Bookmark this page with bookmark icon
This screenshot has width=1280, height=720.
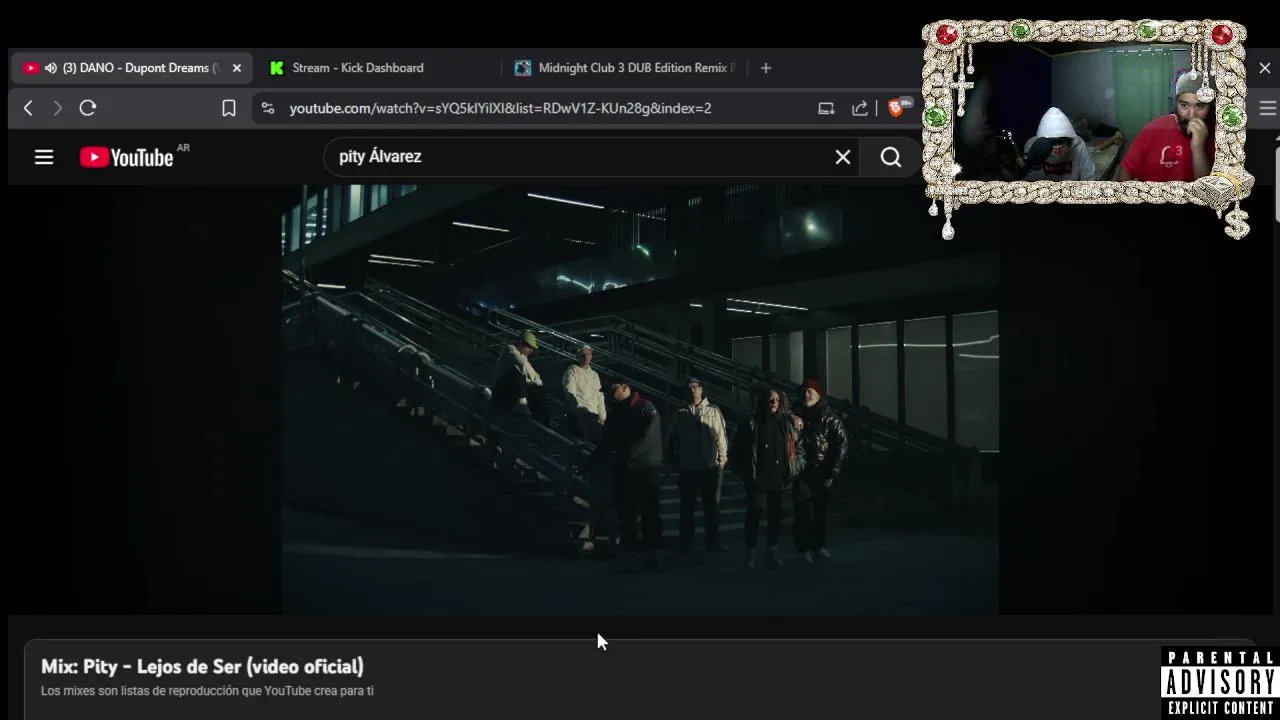pyautogui.click(x=229, y=108)
